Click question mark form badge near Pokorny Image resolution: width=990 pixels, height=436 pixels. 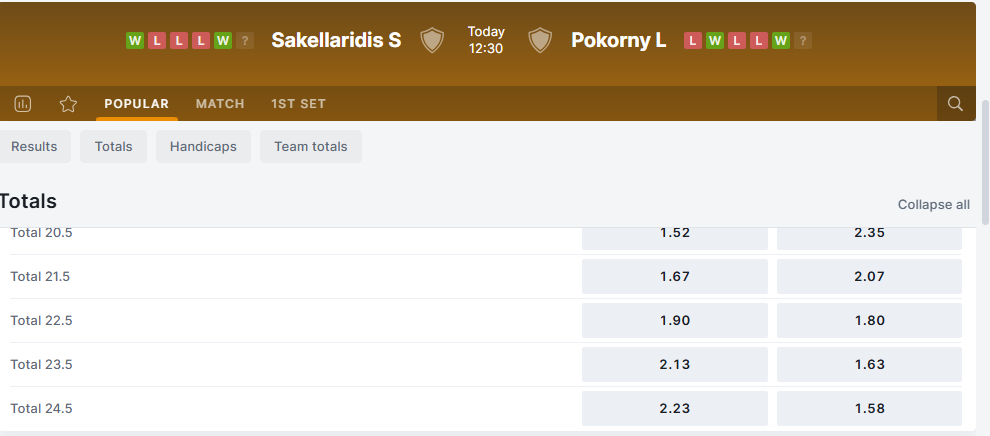click(803, 41)
